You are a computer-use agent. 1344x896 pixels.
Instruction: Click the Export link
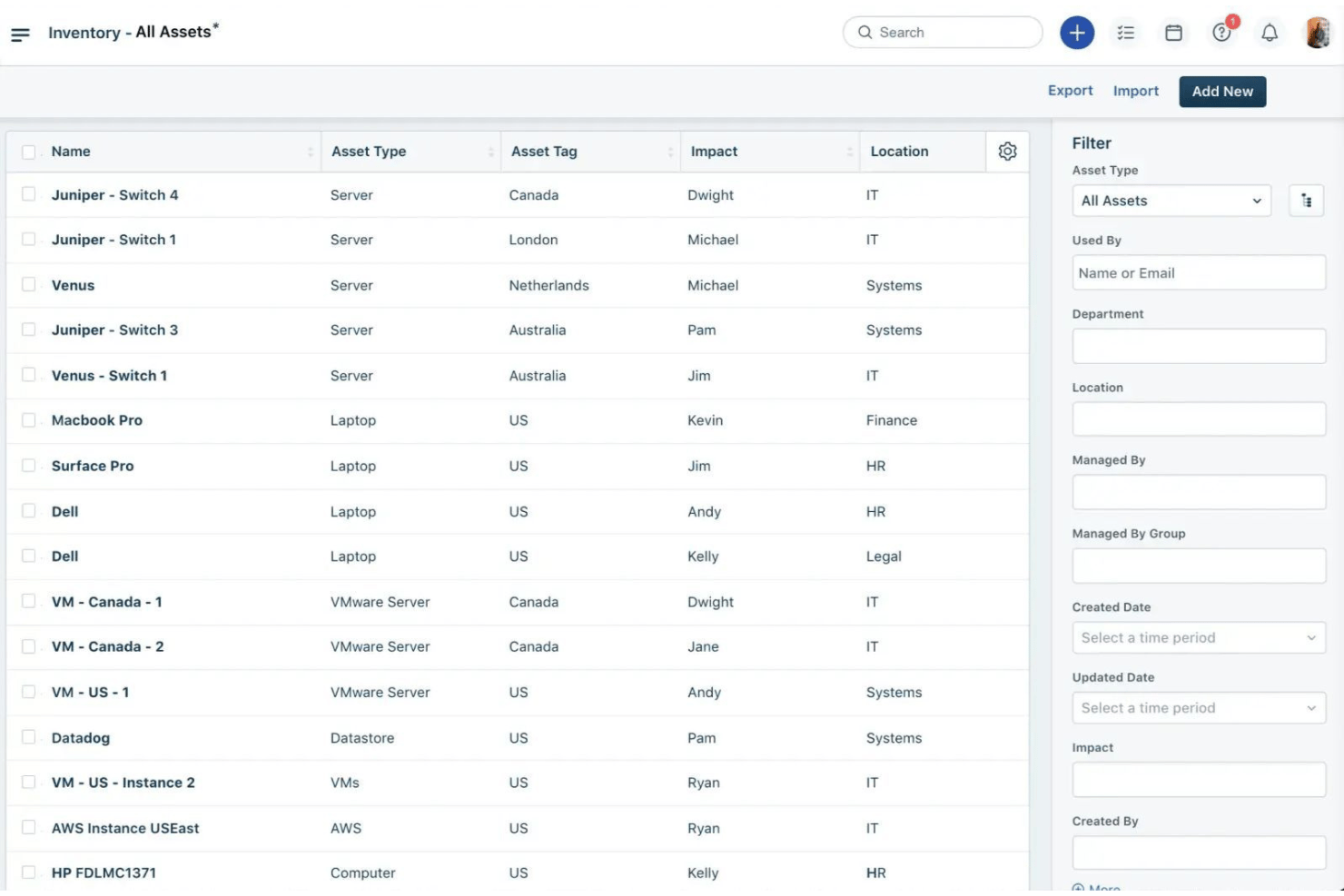[x=1070, y=91]
